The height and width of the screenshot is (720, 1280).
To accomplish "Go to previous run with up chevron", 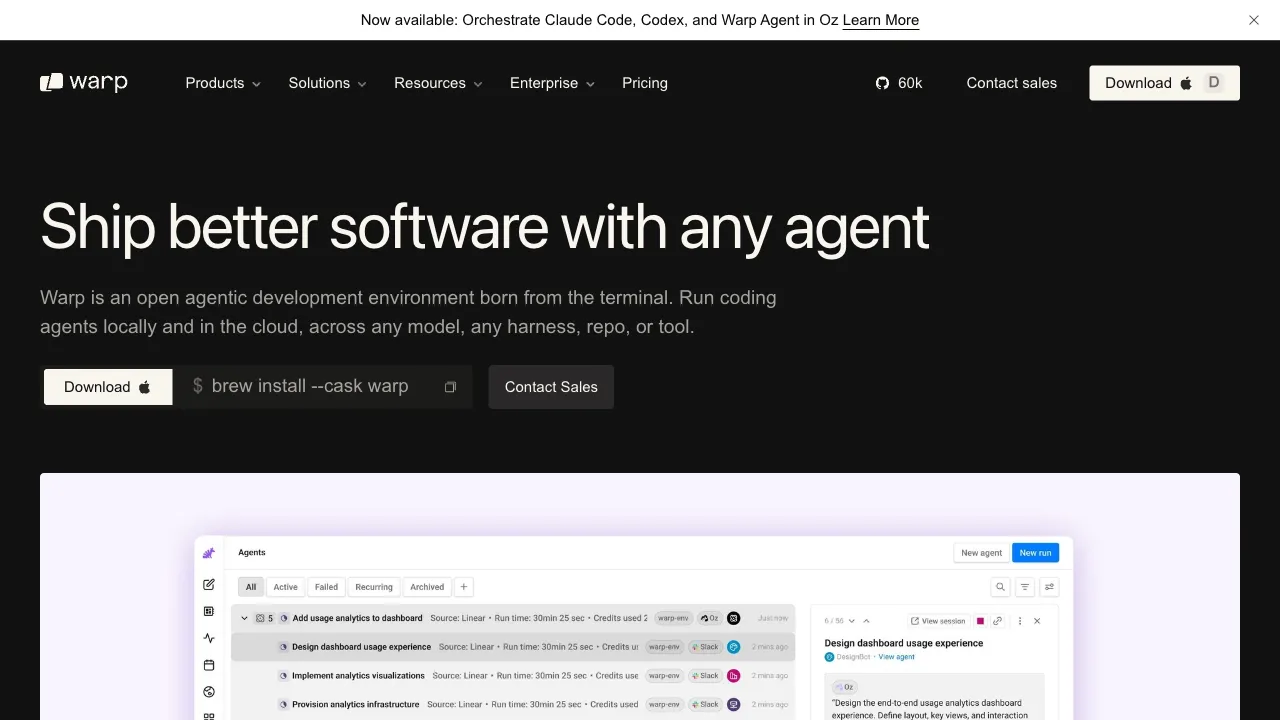I will click(866, 621).
